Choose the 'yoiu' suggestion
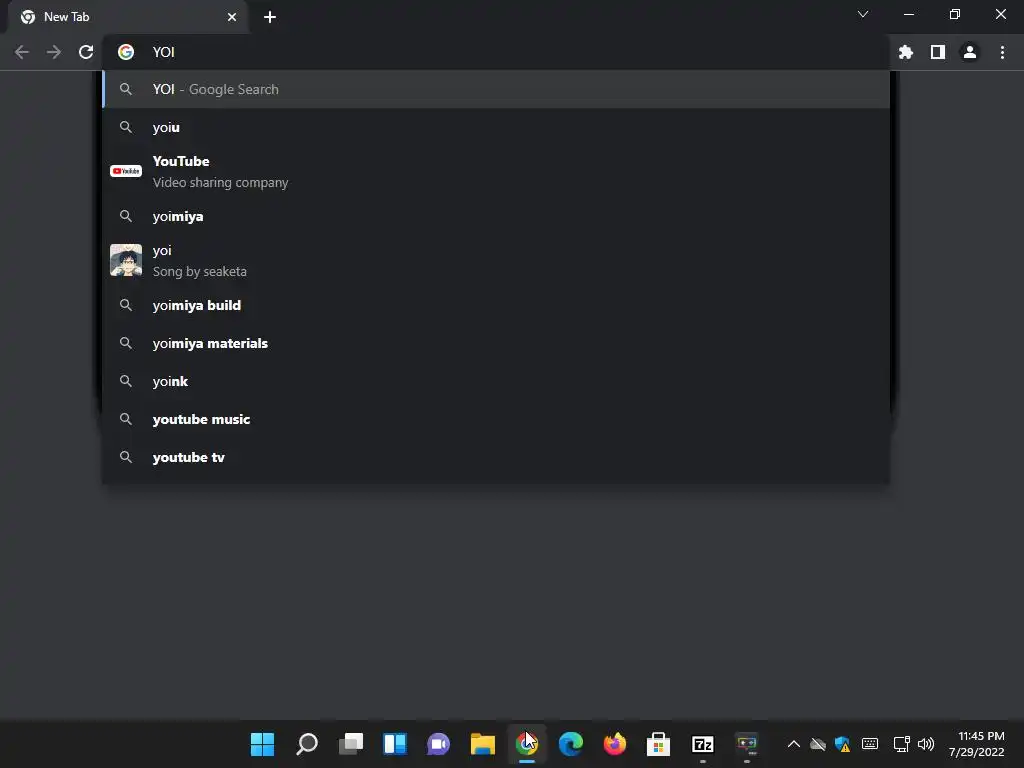 point(496,127)
